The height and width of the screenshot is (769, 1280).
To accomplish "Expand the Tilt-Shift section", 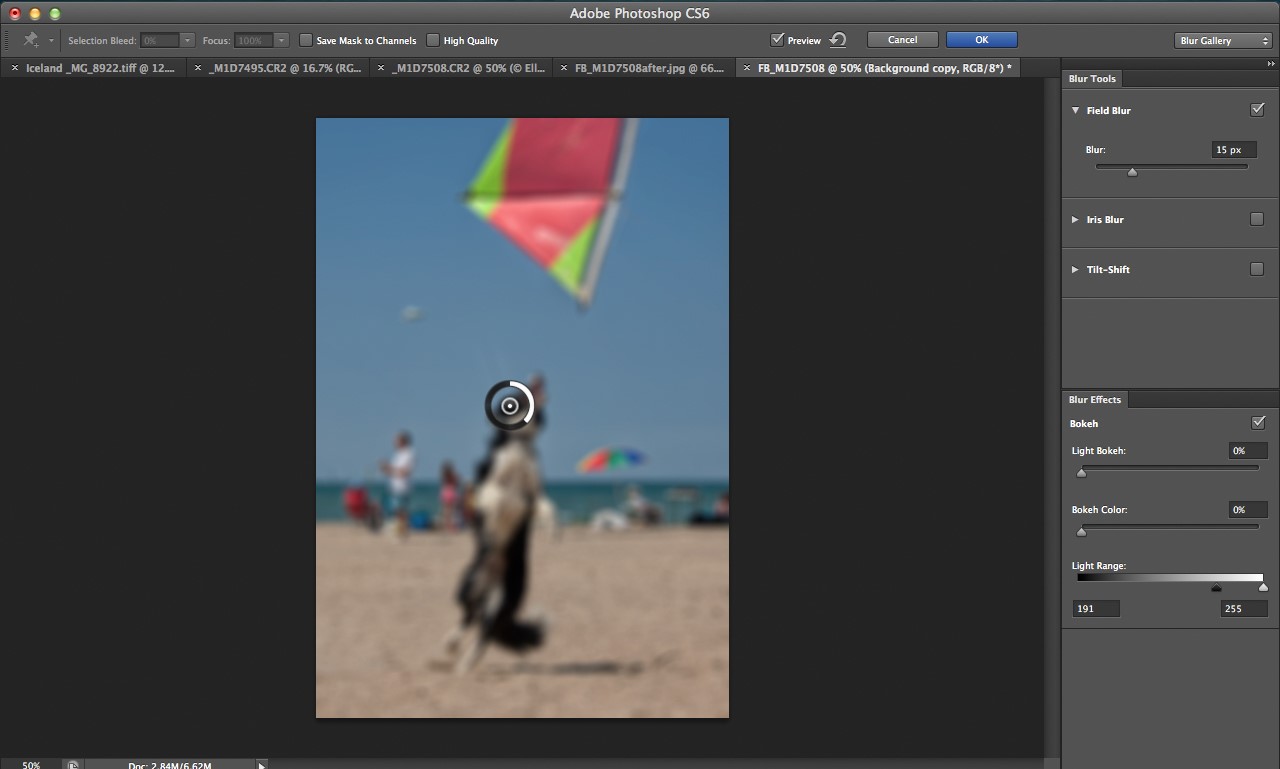I will (1075, 269).
